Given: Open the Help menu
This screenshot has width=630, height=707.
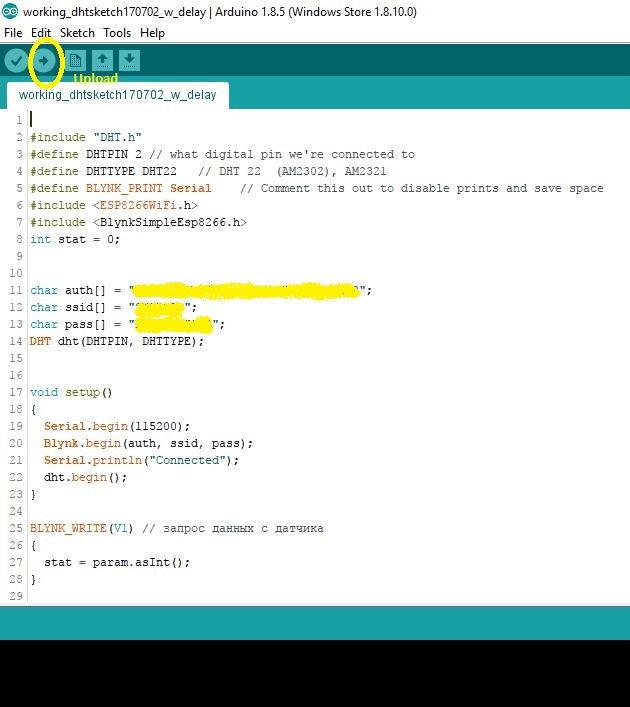Looking at the screenshot, I should tap(152, 33).
